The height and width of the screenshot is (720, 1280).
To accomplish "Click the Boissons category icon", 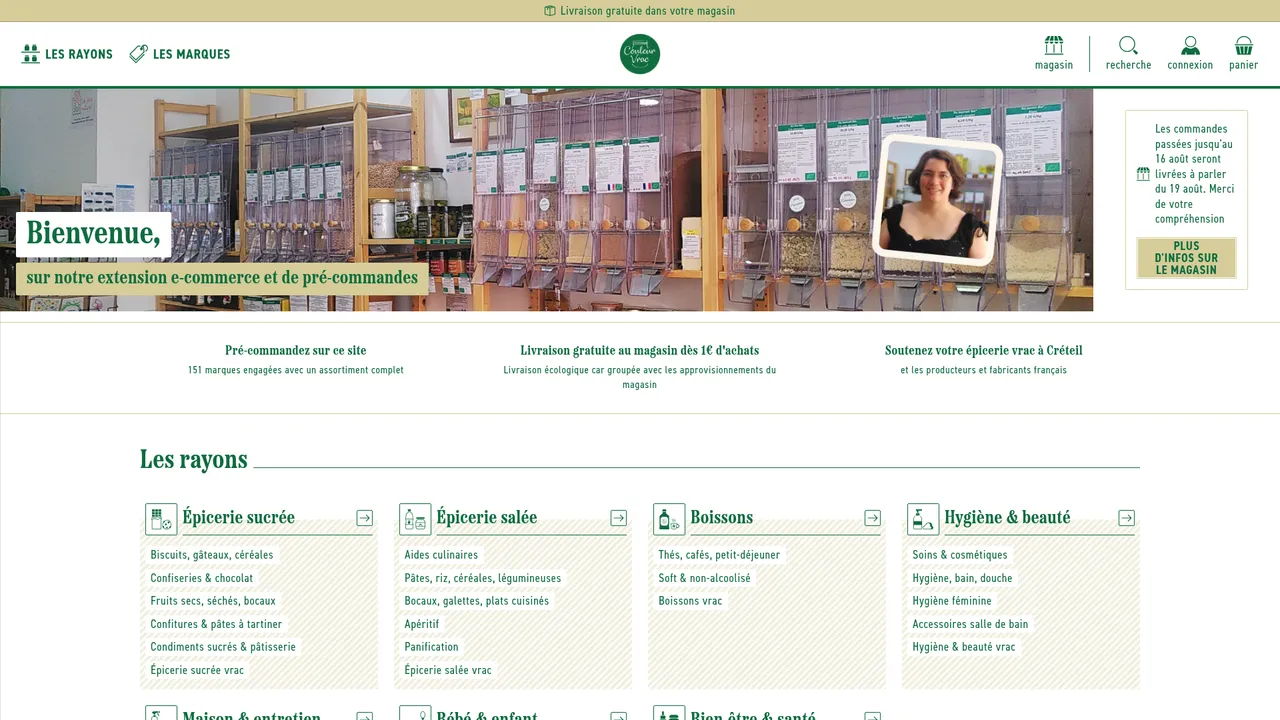I will point(669,519).
